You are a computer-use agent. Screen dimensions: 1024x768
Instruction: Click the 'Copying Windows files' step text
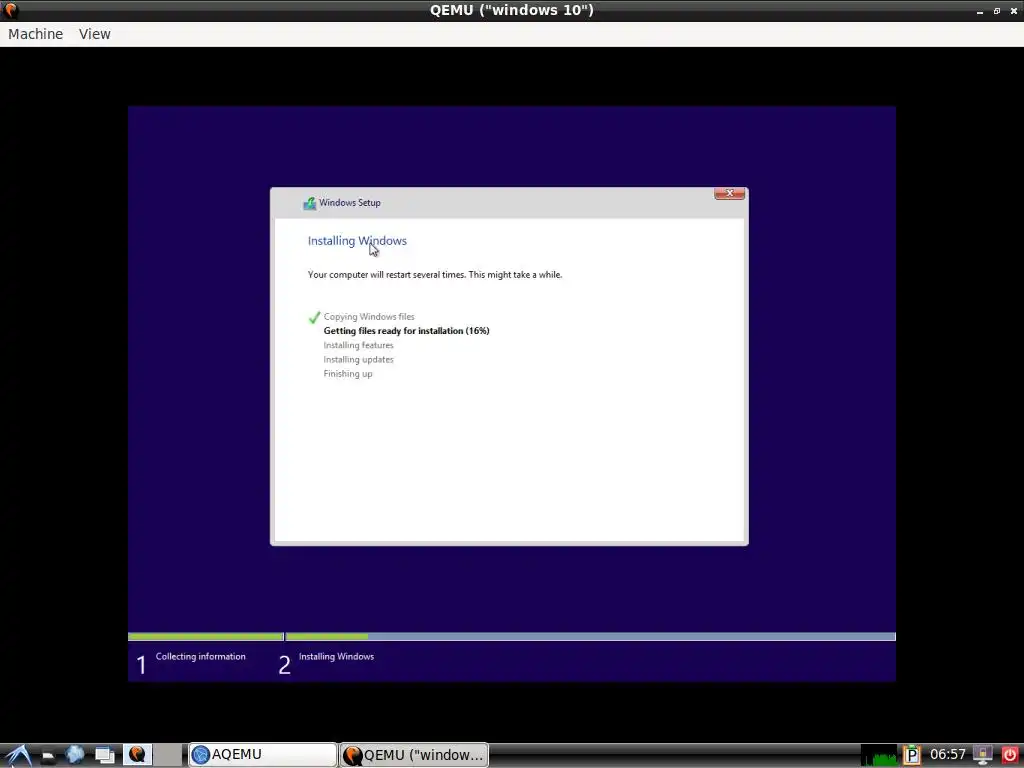click(x=369, y=317)
